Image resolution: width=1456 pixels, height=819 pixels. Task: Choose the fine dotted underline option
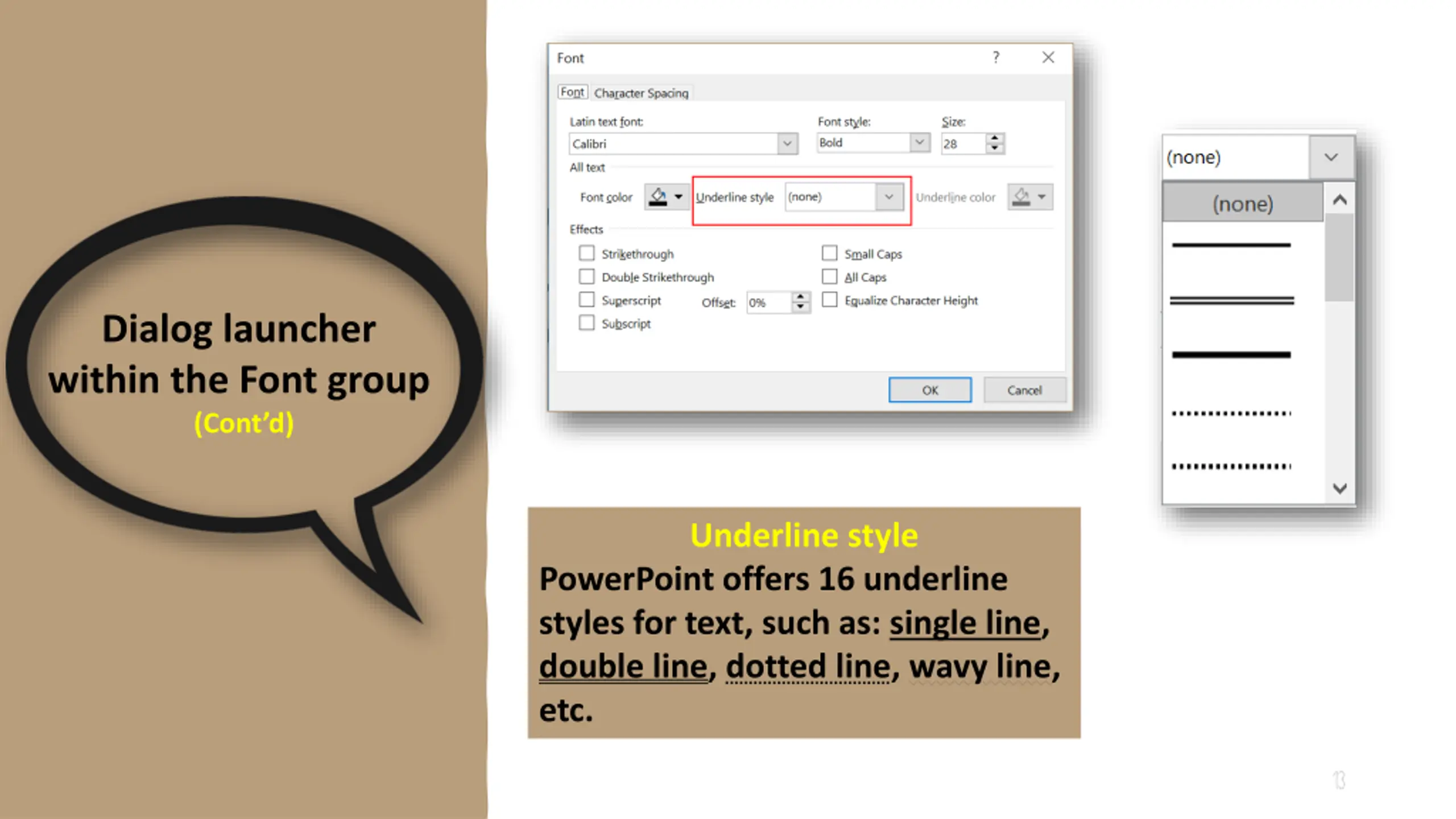click(x=1231, y=413)
